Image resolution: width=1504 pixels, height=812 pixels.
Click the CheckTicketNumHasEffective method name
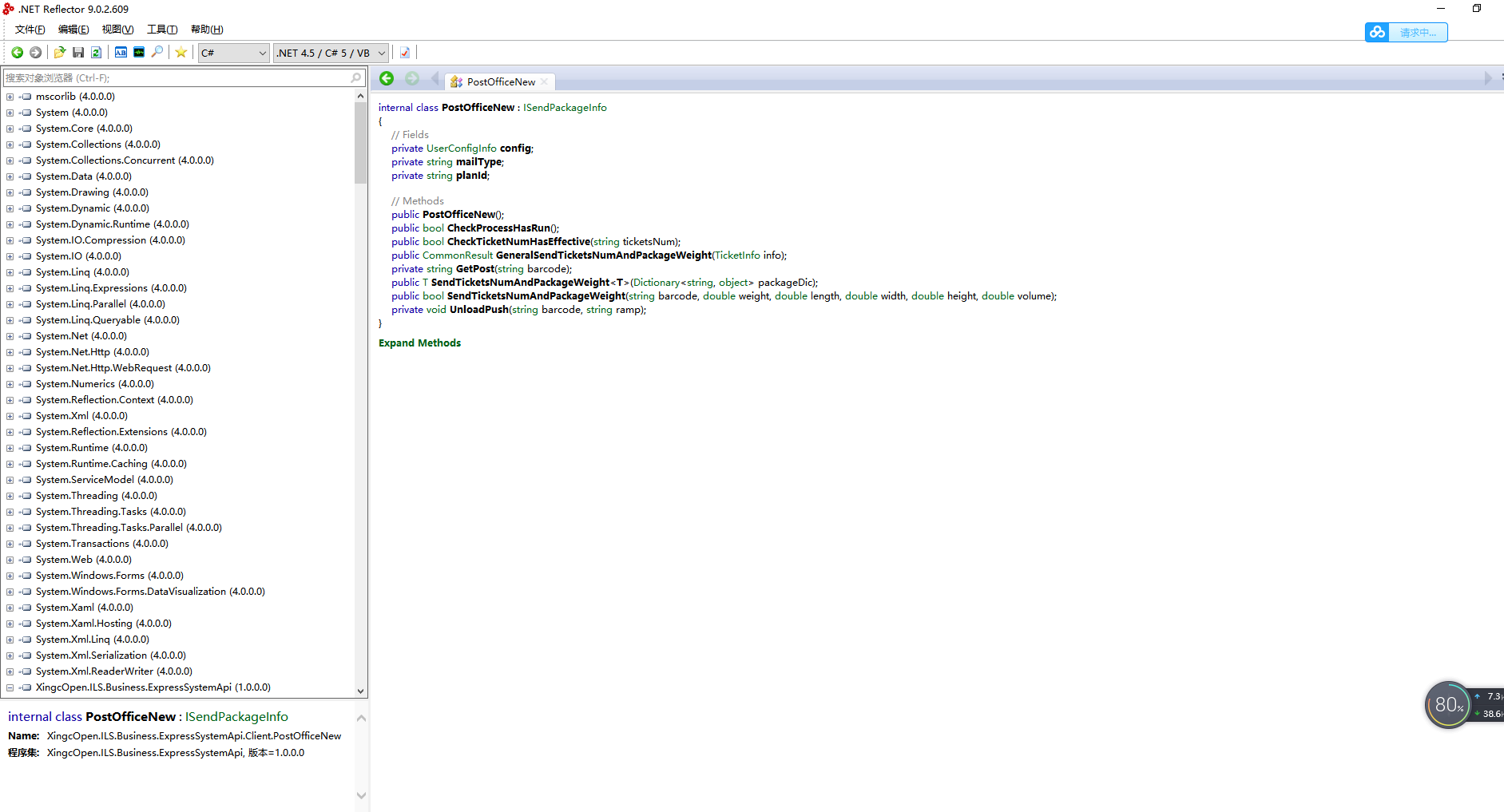click(x=518, y=242)
